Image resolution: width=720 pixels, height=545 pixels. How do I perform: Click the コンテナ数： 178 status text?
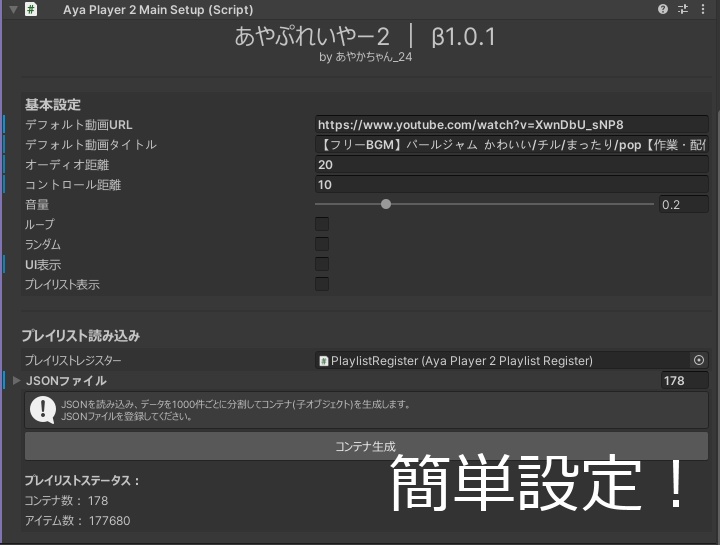click(66, 500)
